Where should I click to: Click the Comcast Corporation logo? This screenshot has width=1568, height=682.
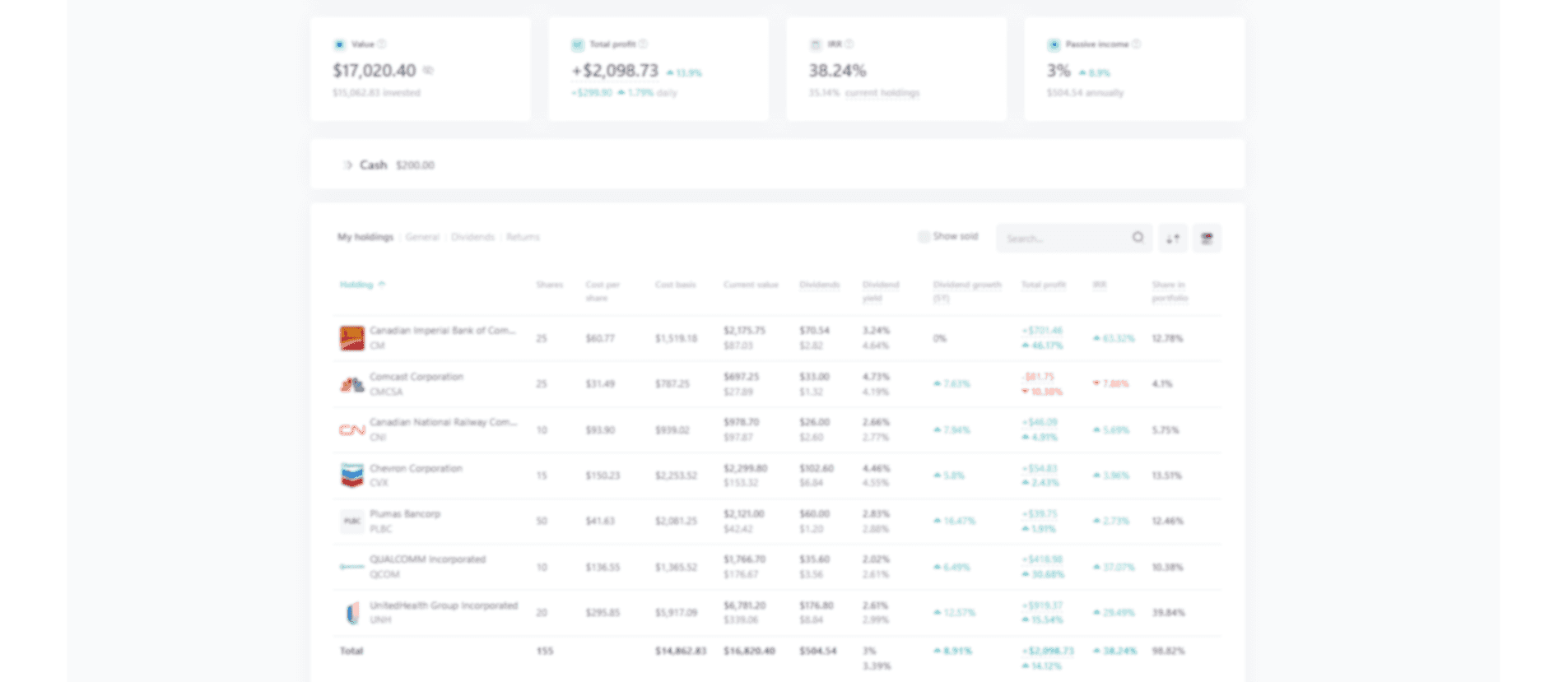pyautogui.click(x=352, y=384)
